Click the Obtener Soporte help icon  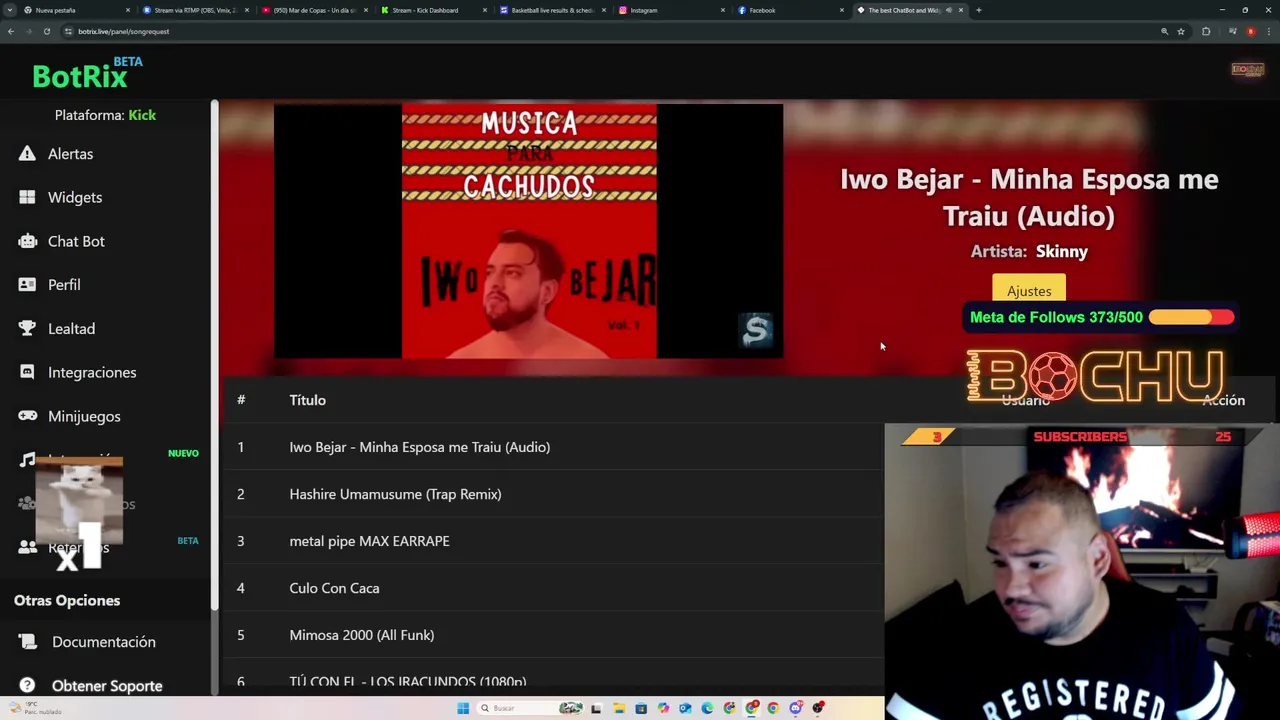point(28,686)
